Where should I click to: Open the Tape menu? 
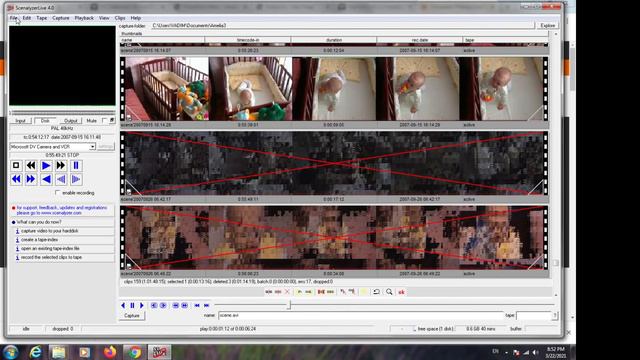point(42,18)
